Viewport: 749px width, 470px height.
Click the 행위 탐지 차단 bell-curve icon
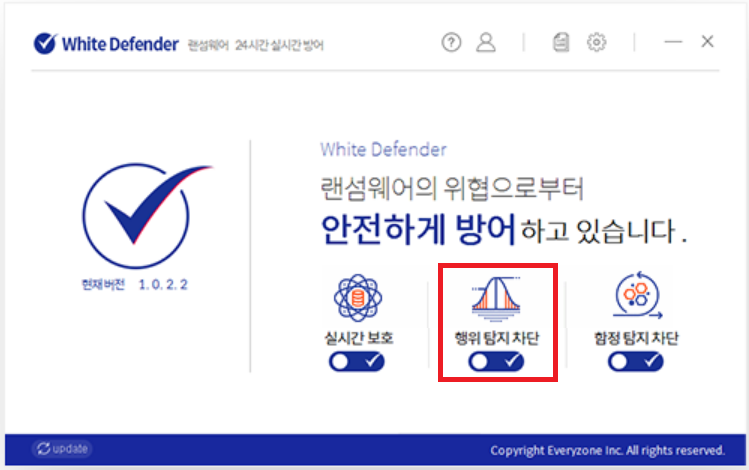click(x=496, y=299)
